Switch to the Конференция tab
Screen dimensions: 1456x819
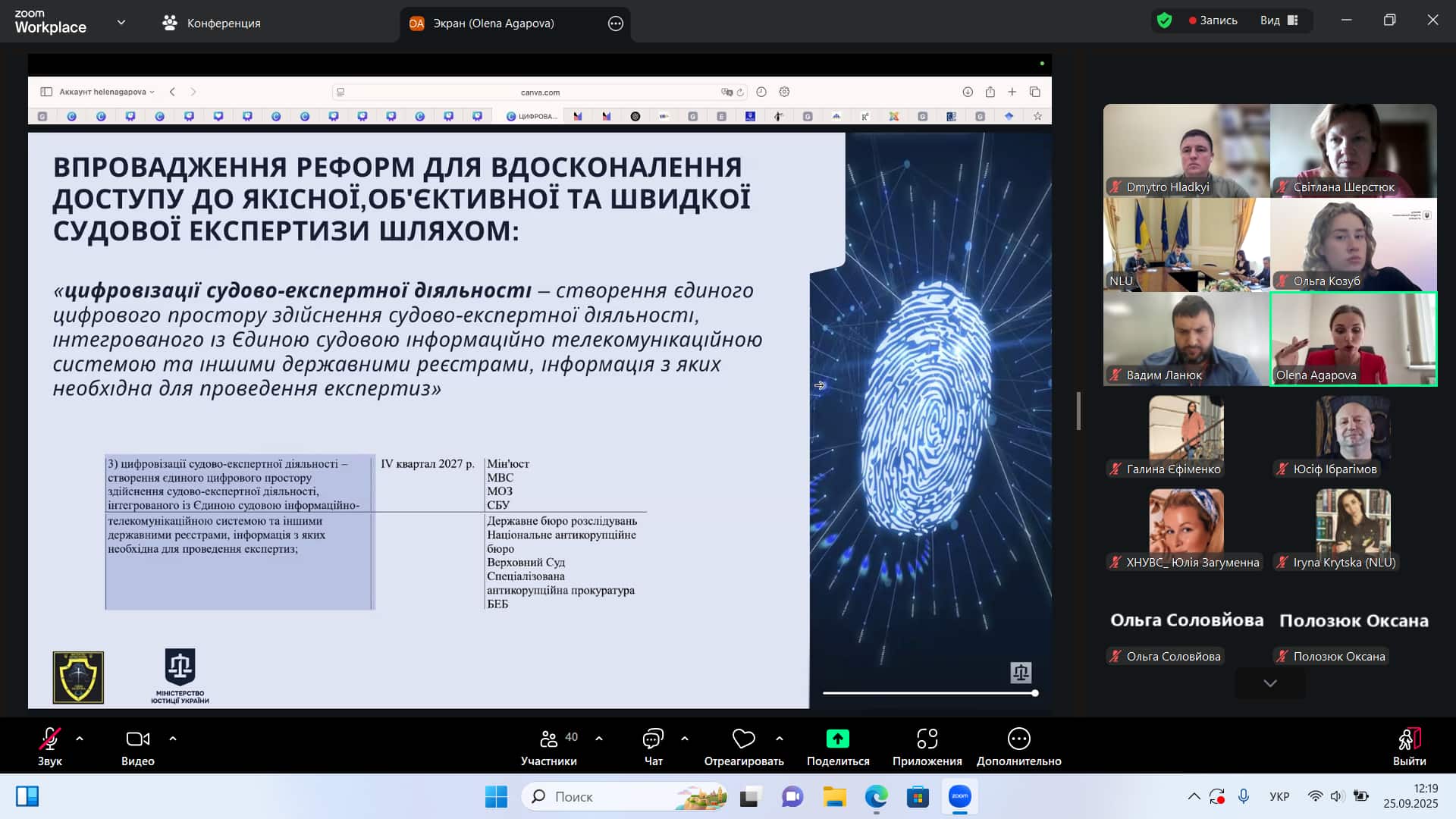tap(212, 24)
